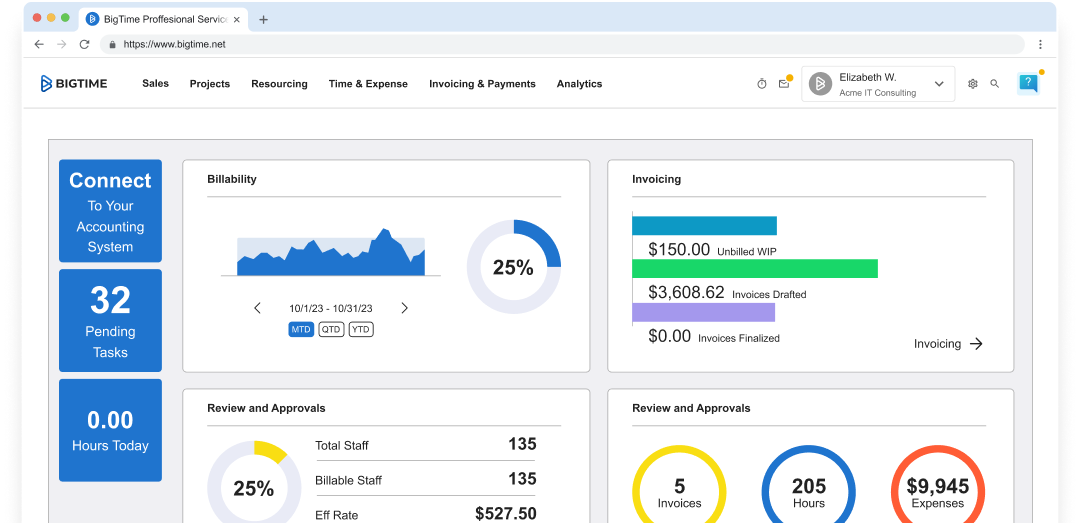1080x523 pixels.
Task: Open browser three-dot menu
Action: pyautogui.click(x=1040, y=44)
